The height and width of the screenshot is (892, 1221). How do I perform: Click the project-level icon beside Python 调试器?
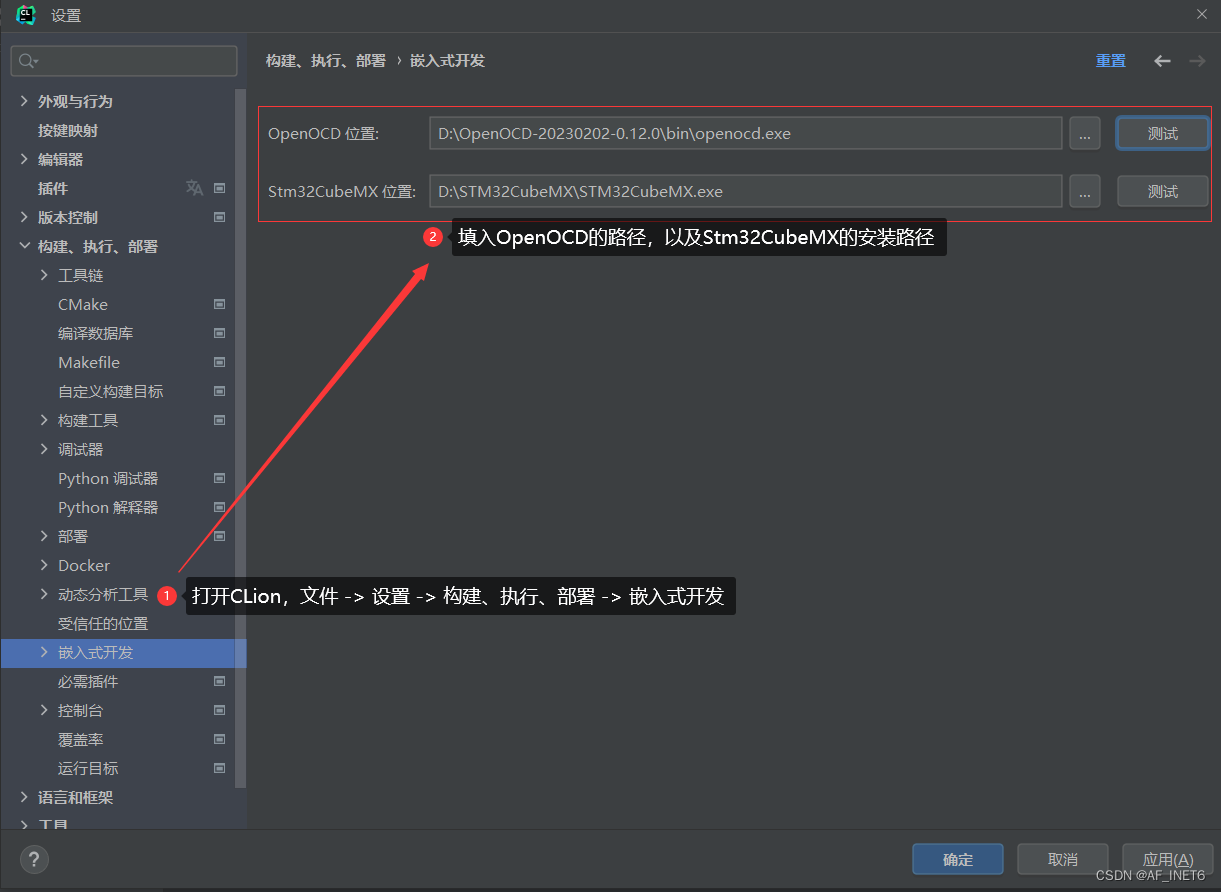pyautogui.click(x=220, y=478)
